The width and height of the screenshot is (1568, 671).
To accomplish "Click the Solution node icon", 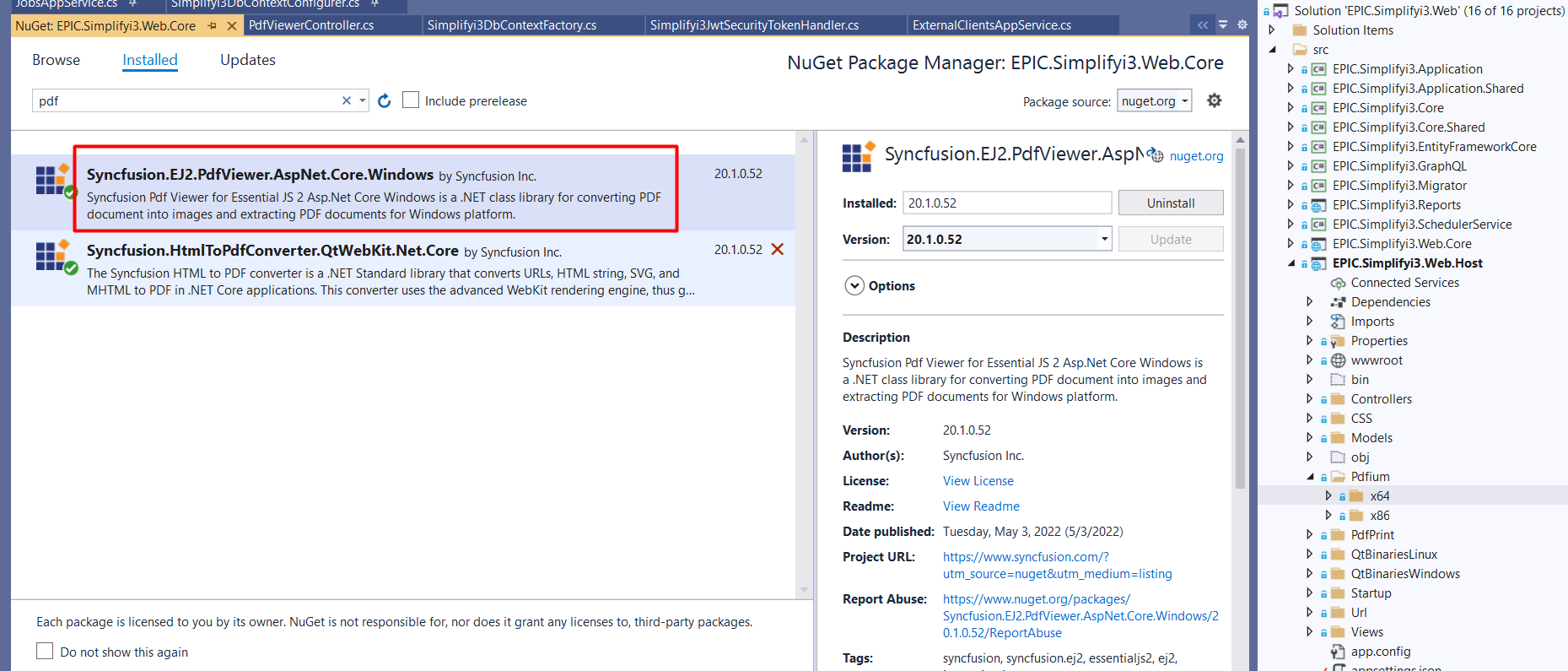I will click(1280, 11).
